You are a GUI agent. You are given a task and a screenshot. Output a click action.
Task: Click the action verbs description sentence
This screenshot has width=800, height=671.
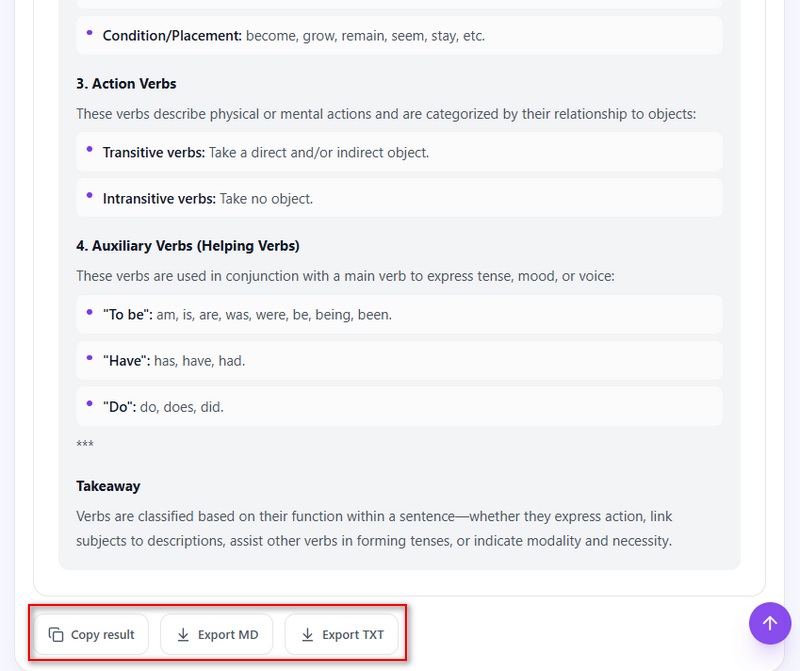coord(386,114)
